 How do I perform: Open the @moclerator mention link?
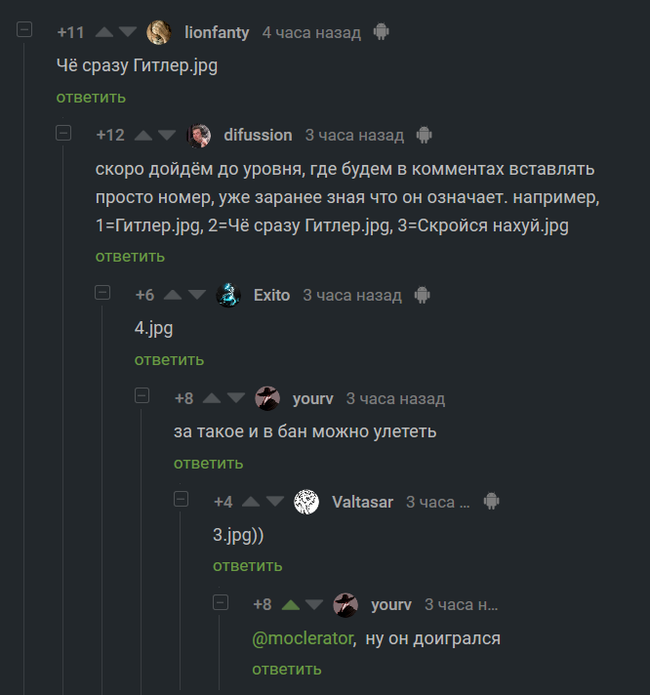point(303,638)
